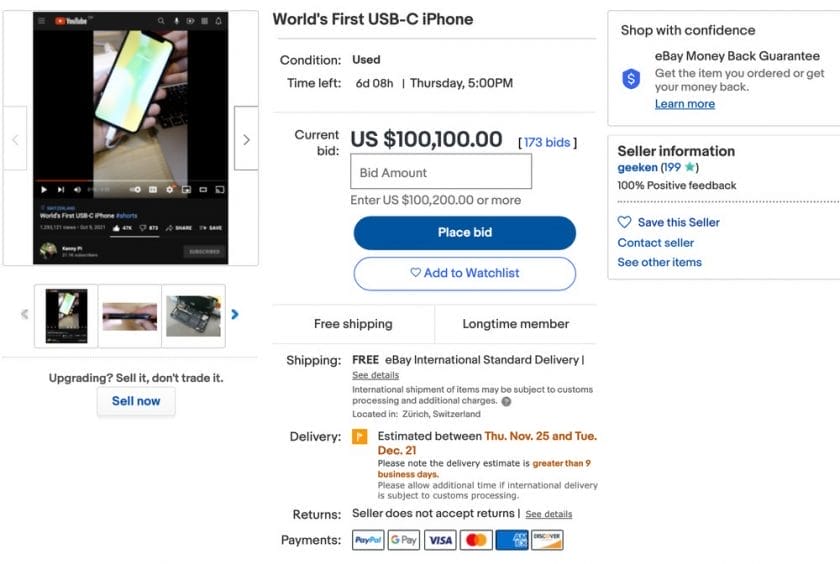Click the Sell now button
This screenshot has width=840, height=564.
(136, 401)
